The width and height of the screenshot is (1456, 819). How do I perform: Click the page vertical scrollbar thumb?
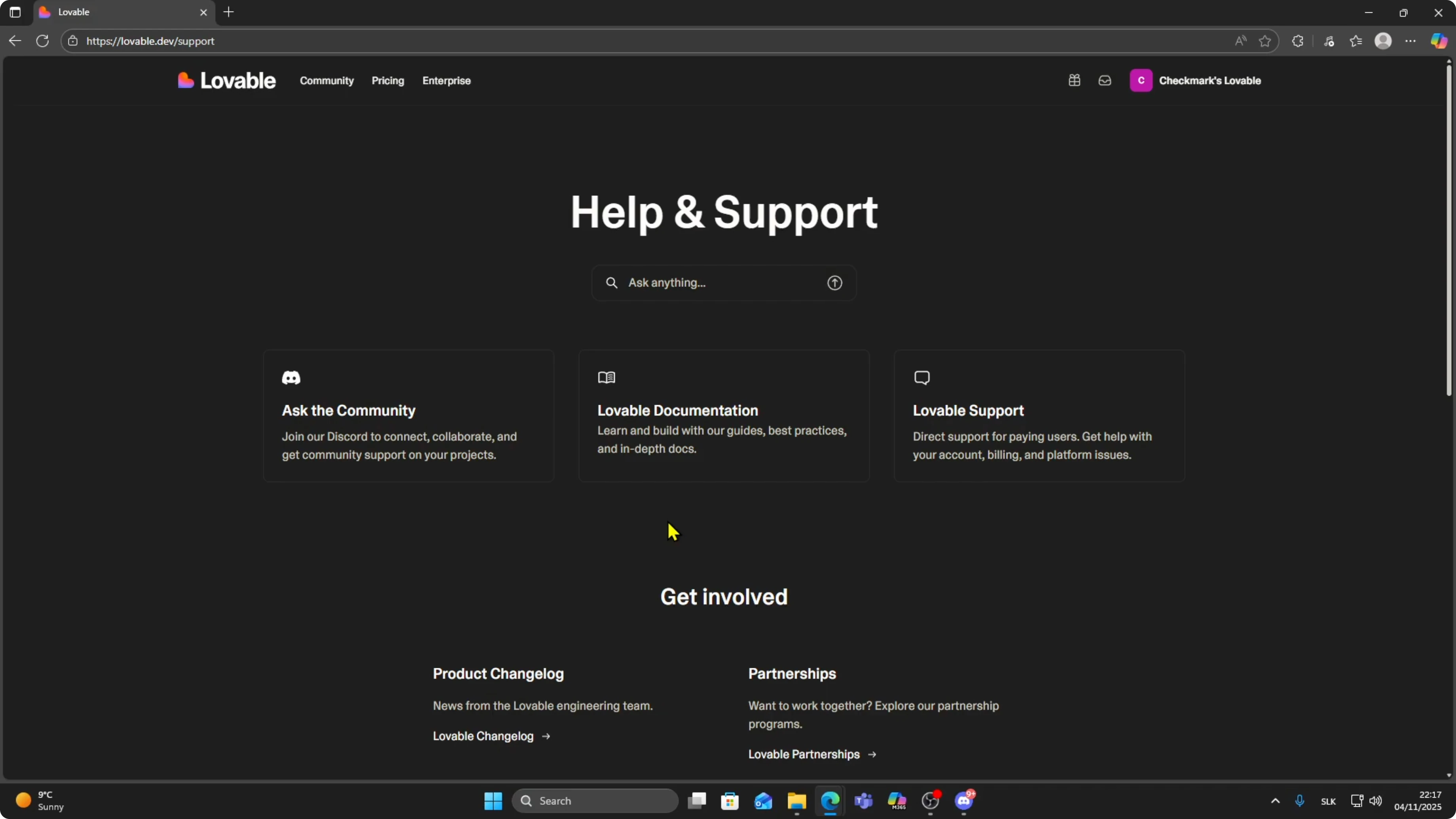coord(1448,231)
